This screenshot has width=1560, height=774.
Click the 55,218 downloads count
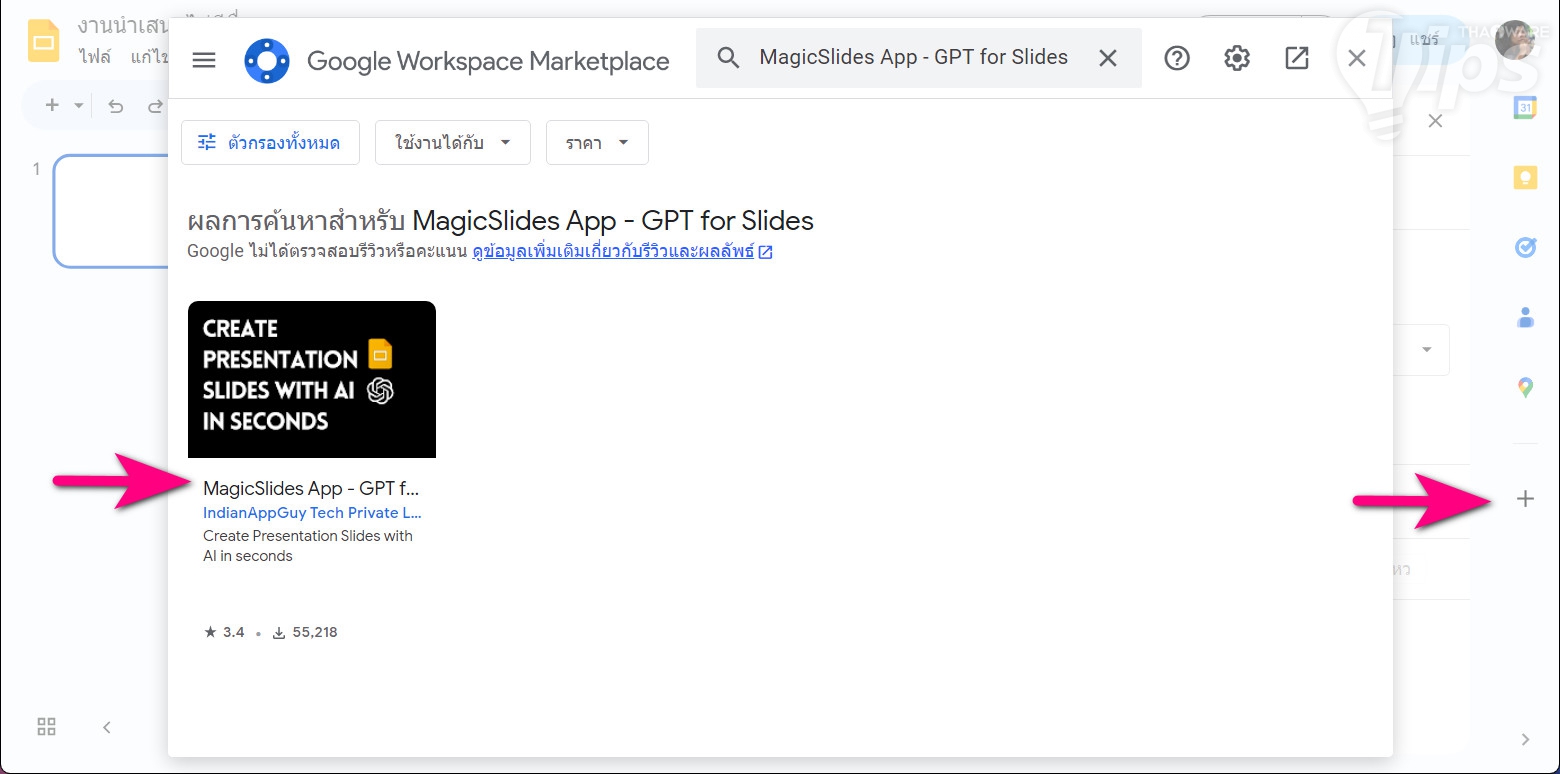tap(305, 632)
